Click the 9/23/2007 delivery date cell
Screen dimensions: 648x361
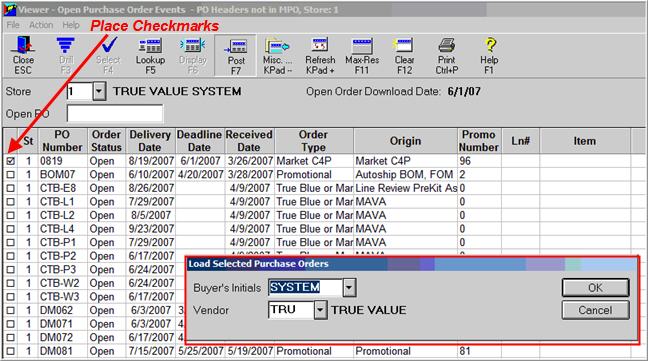pyautogui.click(x=150, y=229)
